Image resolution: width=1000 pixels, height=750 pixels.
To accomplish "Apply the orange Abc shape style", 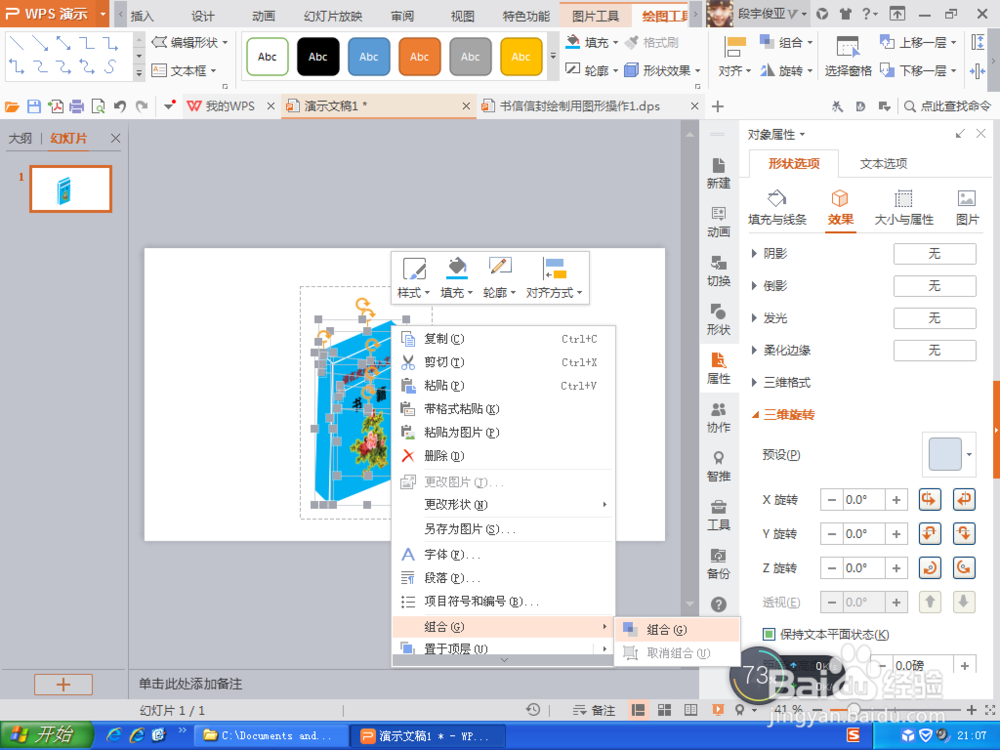I will [x=420, y=57].
